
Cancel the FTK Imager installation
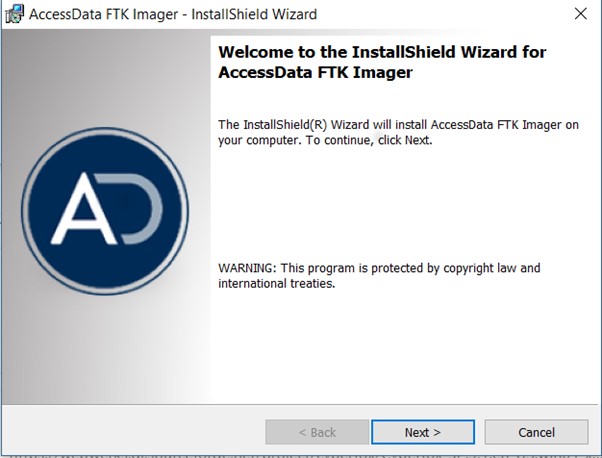point(536,432)
